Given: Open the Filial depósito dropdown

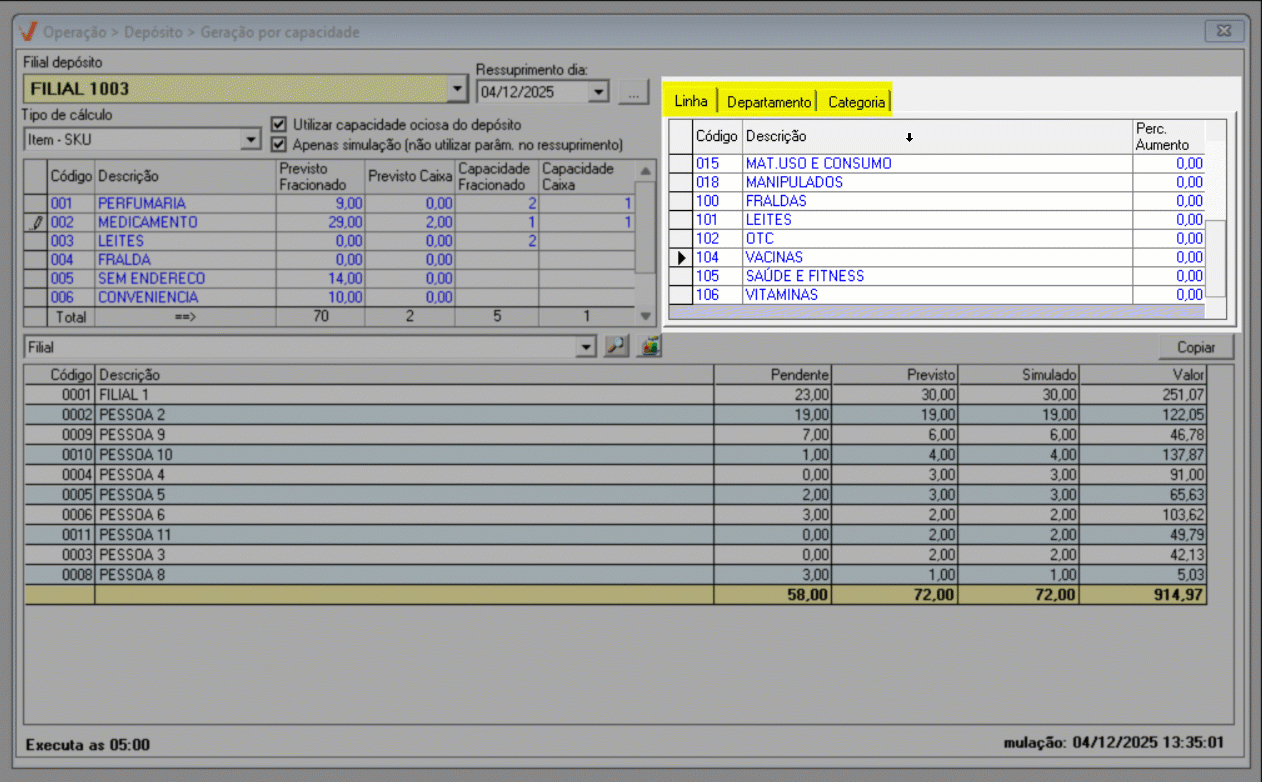Looking at the screenshot, I should click(458, 89).
